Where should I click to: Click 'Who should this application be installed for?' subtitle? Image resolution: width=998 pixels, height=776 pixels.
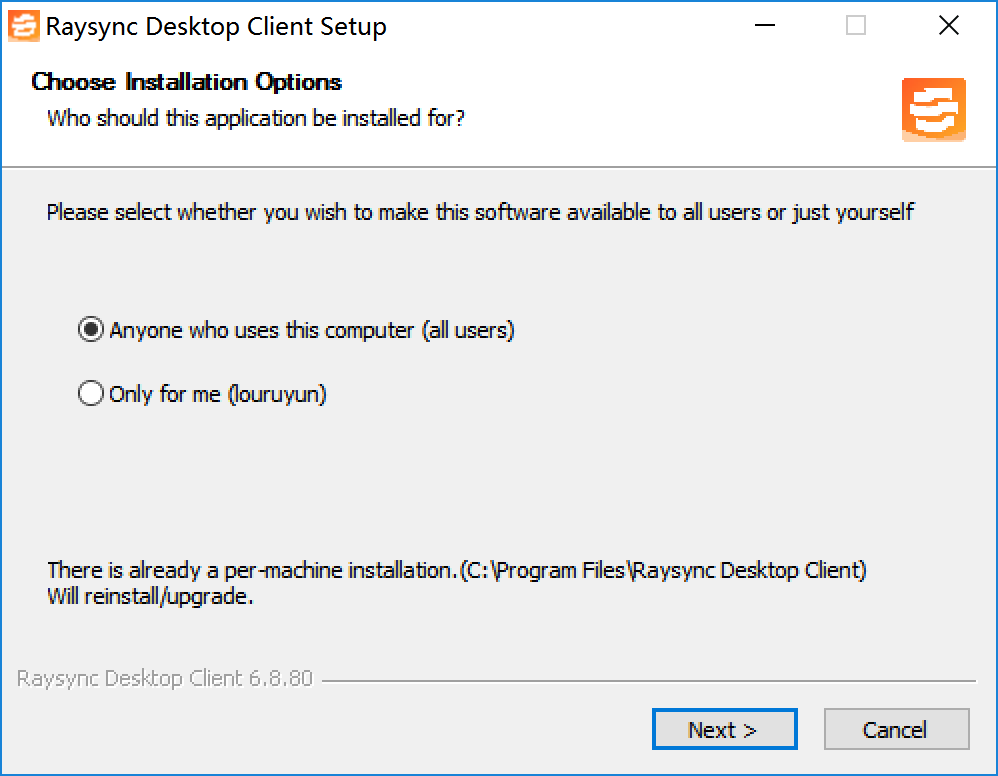click(x=256, y=118)
